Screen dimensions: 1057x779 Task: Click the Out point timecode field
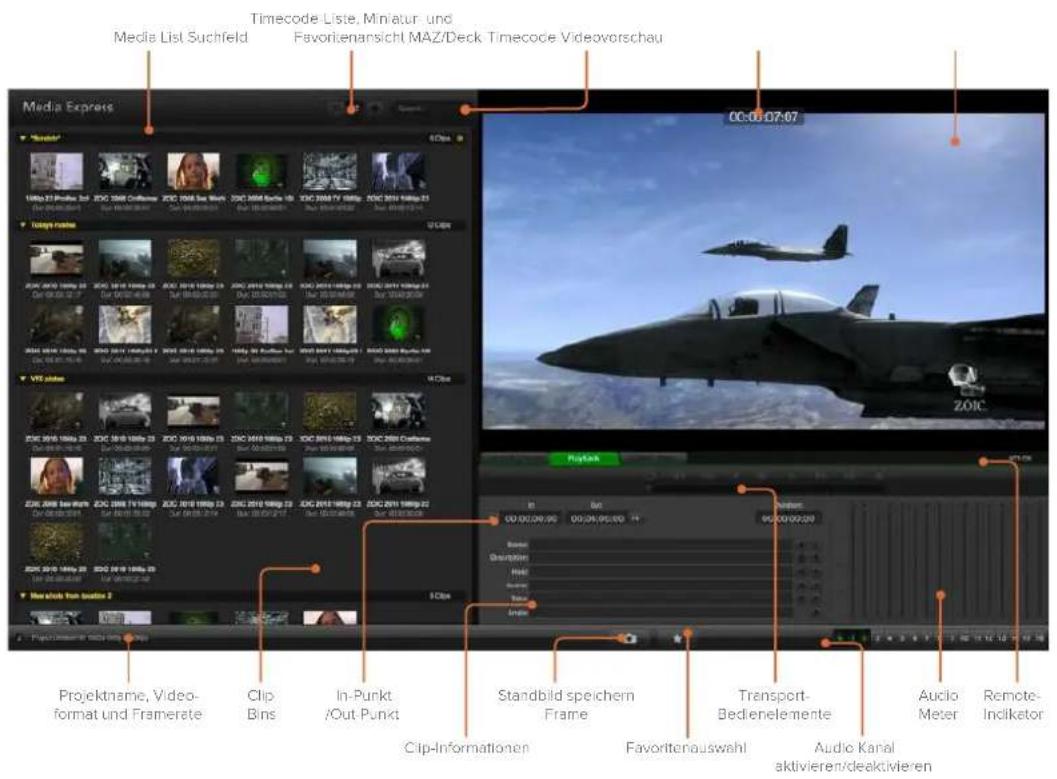pos(598,519)
